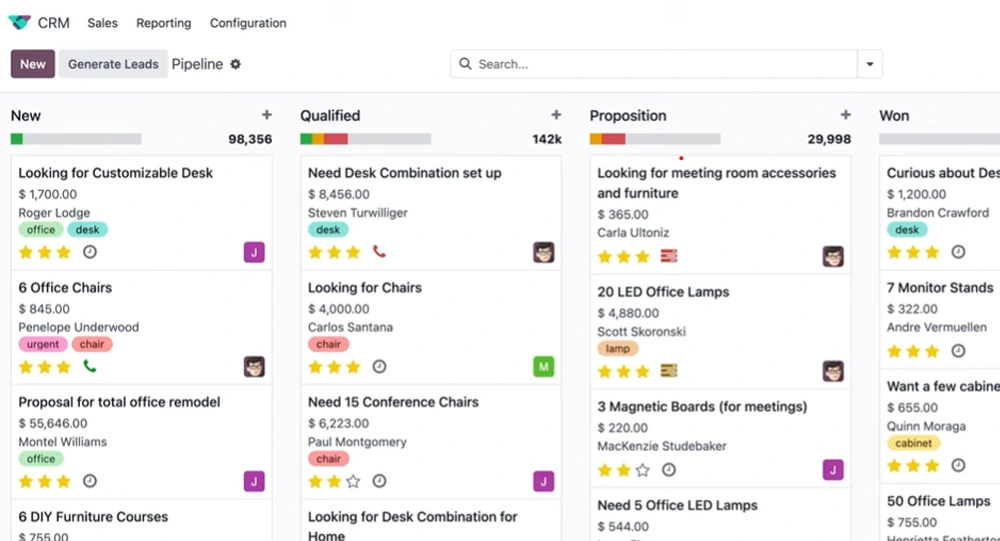Viewport: 1000px width, 541px height.
Task: Toggle second star on 20 LED Office Lamps
Action: point(624,371)
